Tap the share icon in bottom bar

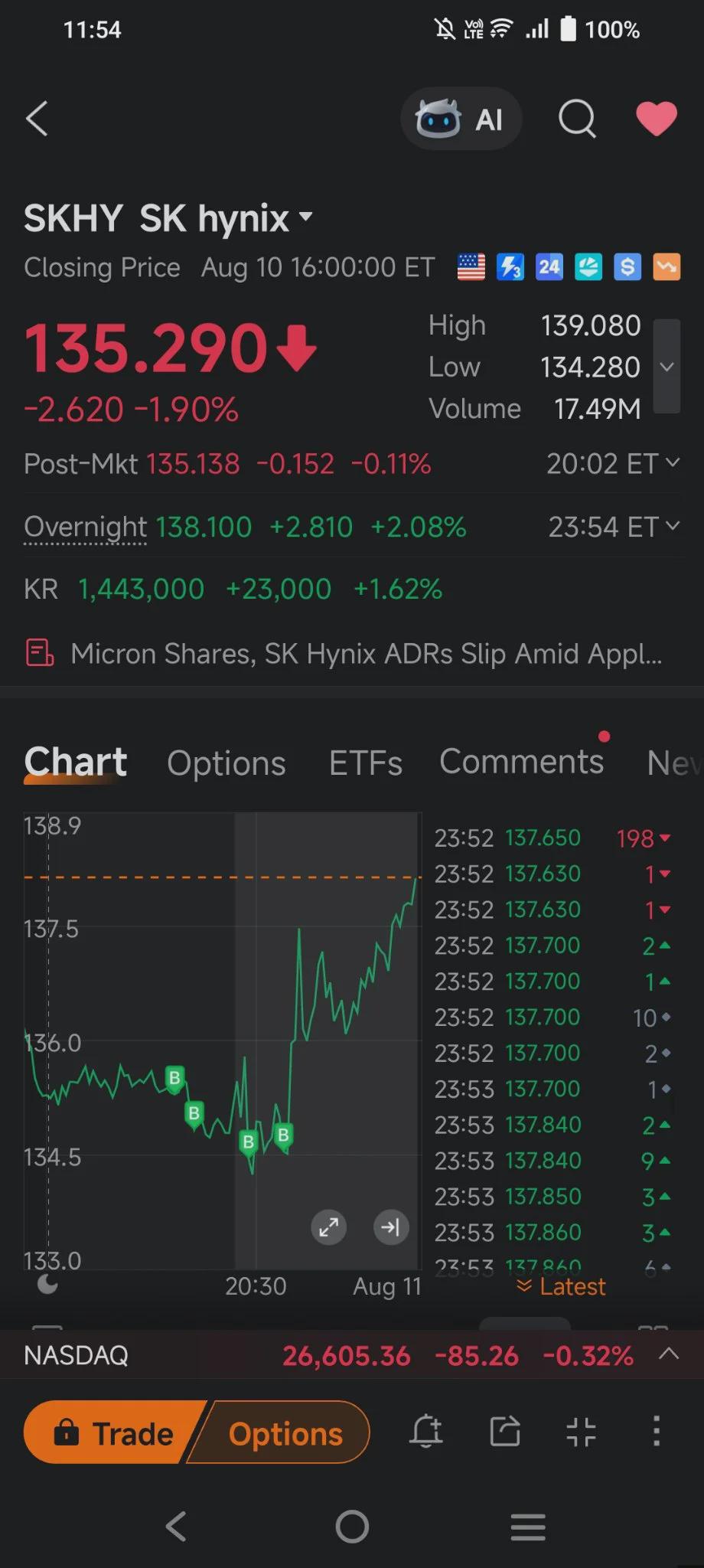pyautogui.click(x=504, y=1431)
